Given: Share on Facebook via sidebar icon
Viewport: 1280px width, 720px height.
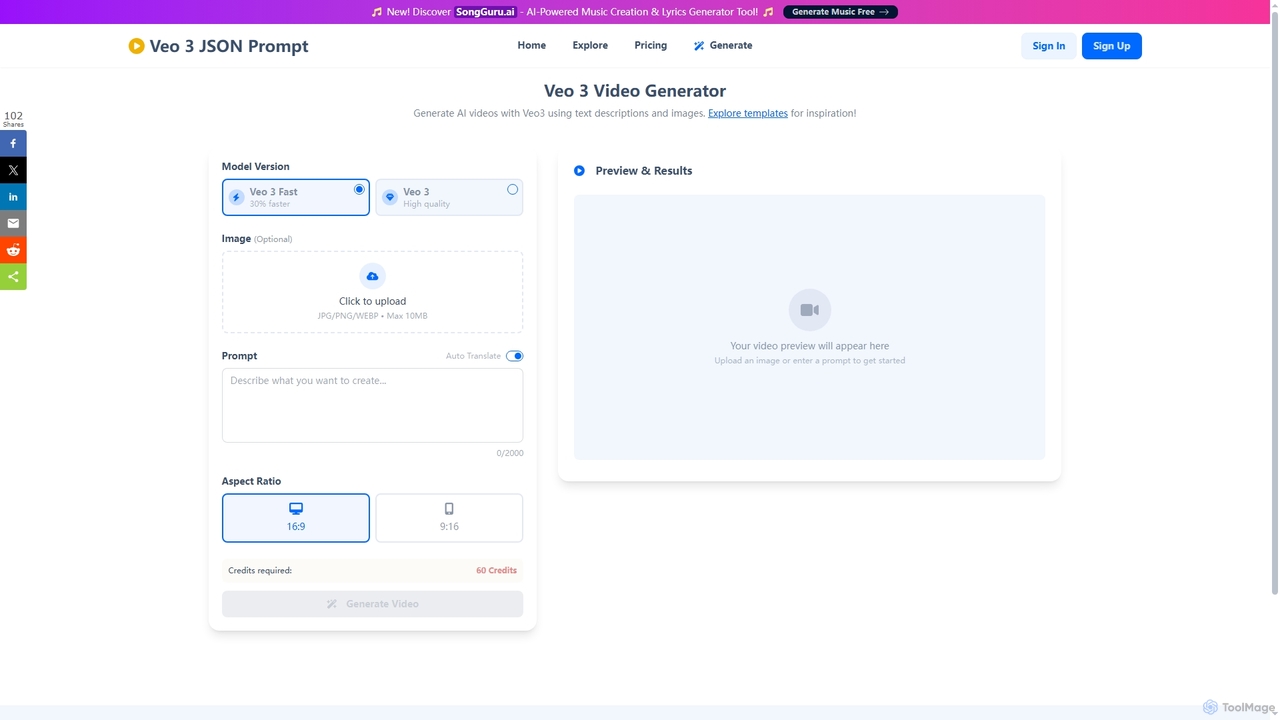Looking at the screenshot, I should pos(13,143).
